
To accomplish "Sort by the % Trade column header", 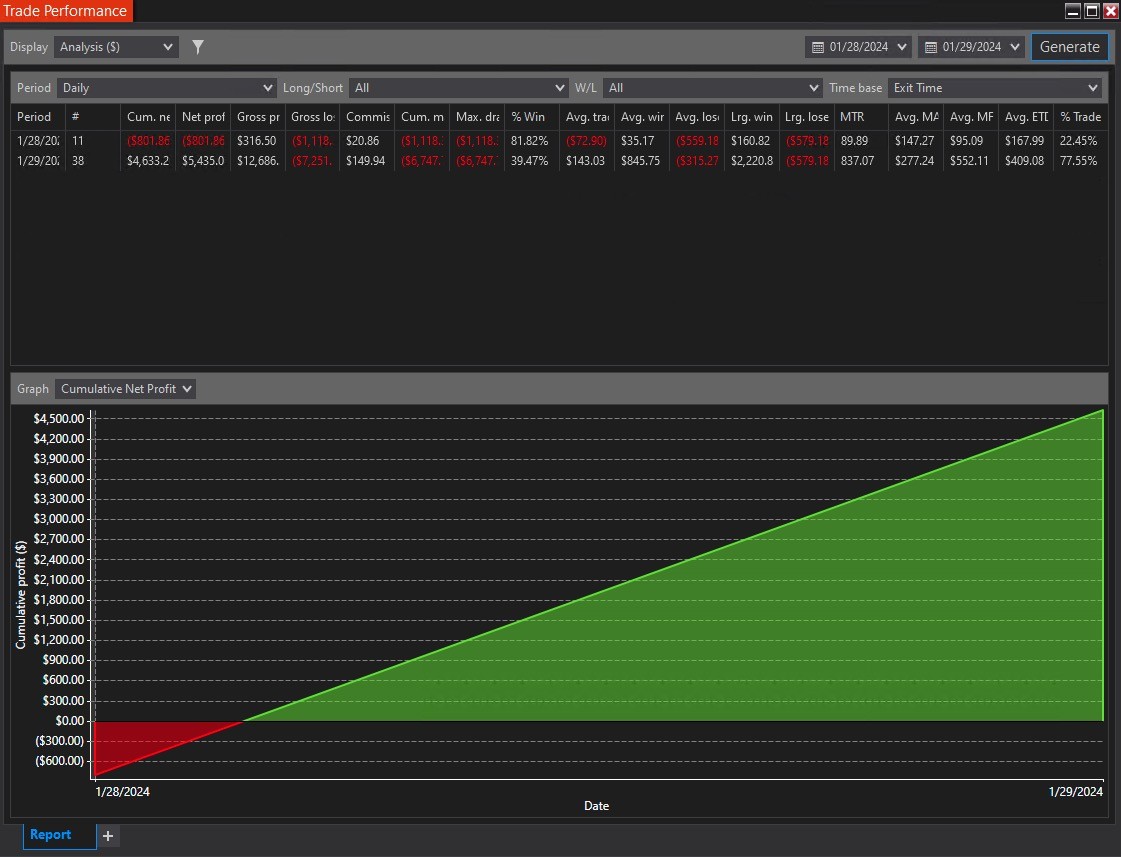I will (1080, 117).
